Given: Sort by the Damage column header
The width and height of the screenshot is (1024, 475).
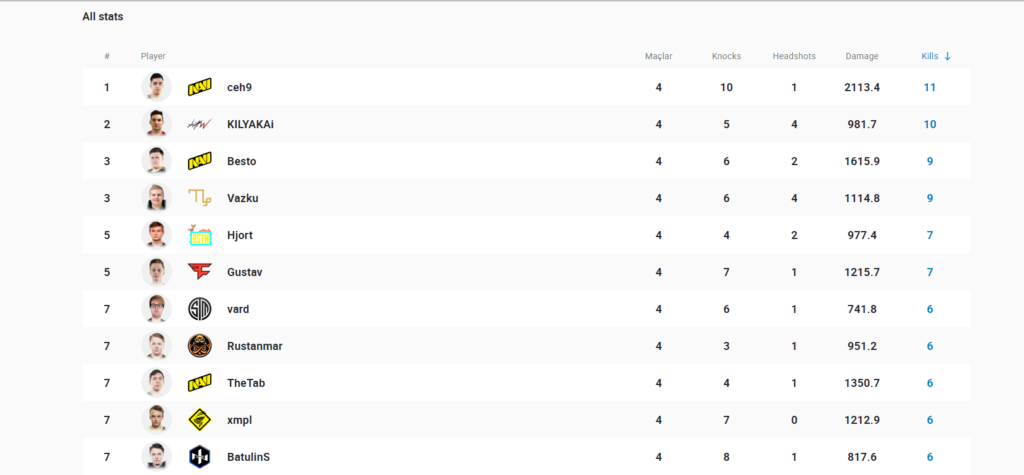Looking at the screenshot, I should 861,56.
